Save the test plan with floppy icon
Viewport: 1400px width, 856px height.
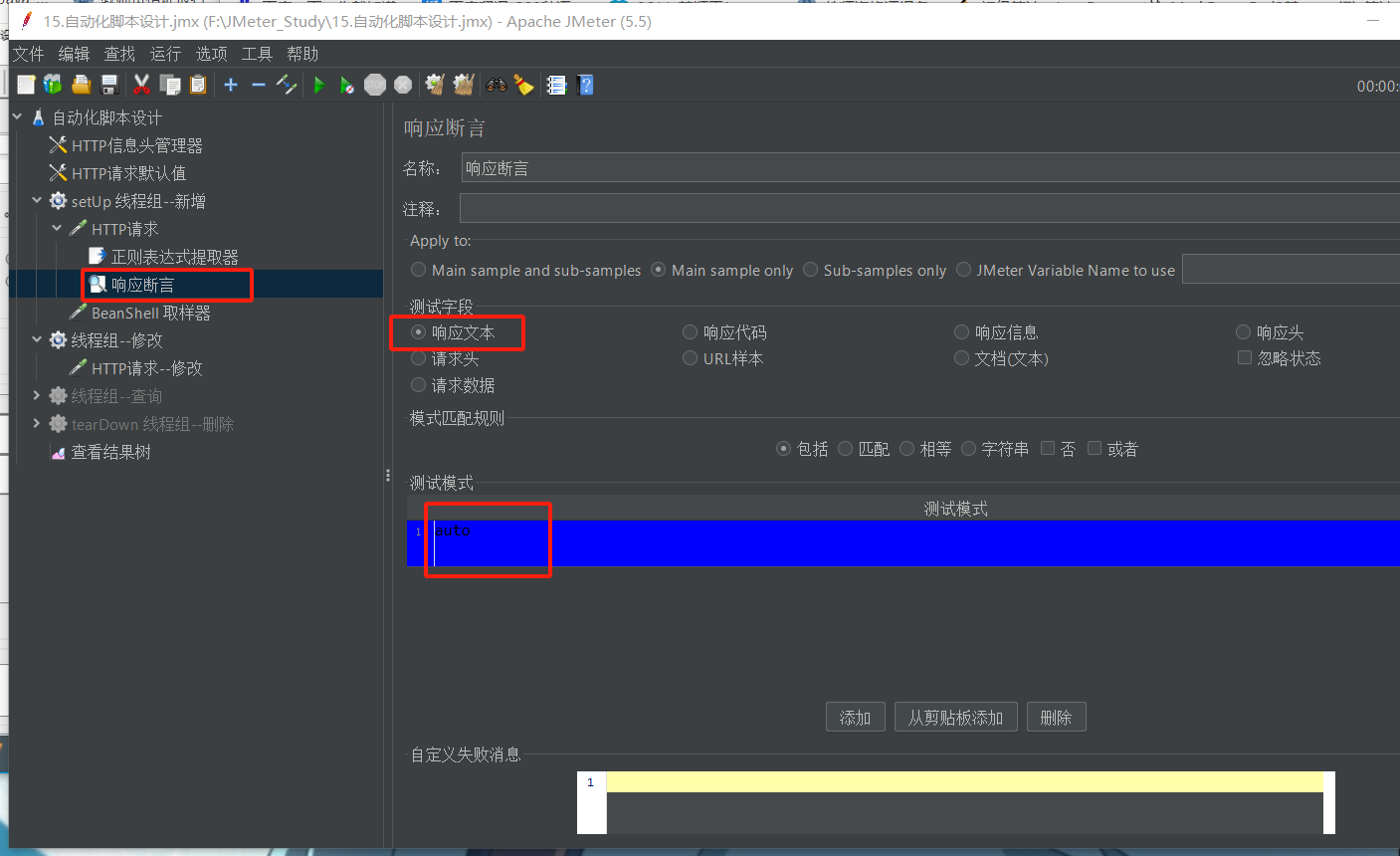click(x=109, y=86)
